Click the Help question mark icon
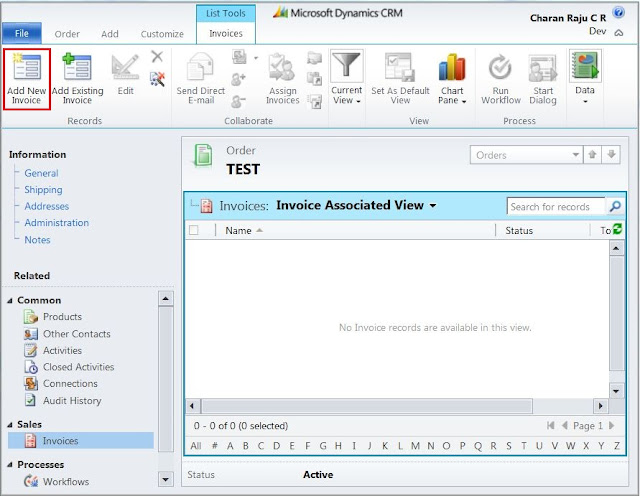Screen dimensions: 640x496 click(619, 13)
